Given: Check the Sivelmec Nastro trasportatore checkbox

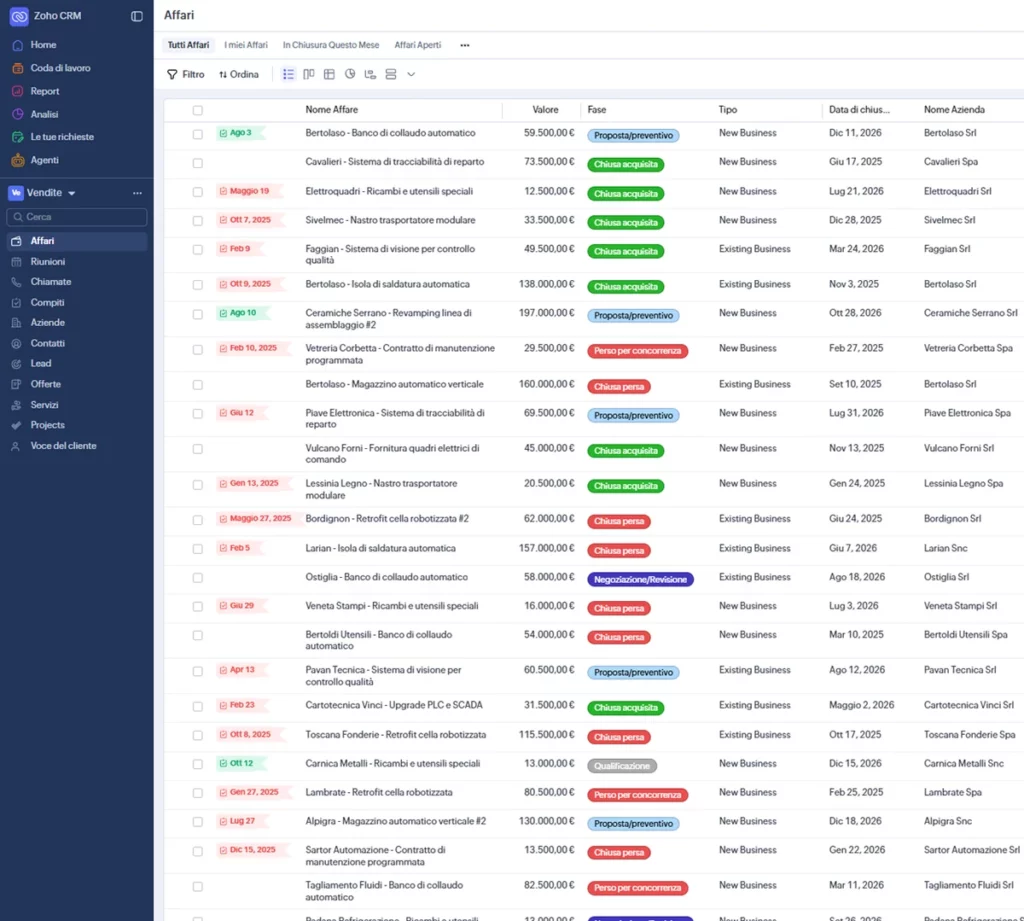Looking at the screenshot, I should click(x=197, y=221).
